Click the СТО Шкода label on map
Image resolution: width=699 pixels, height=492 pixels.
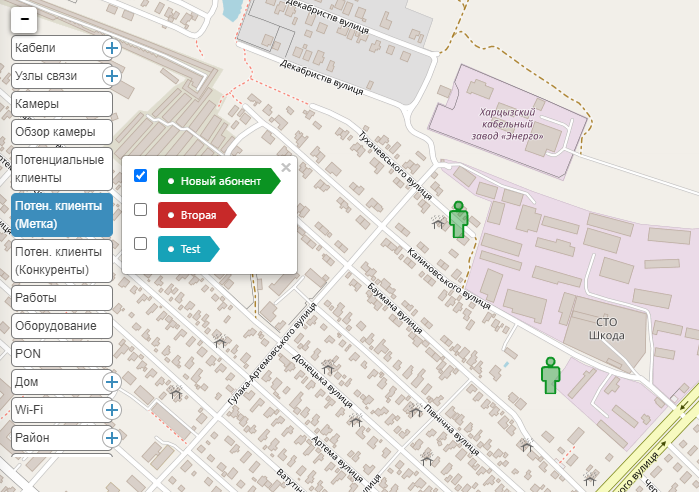coord(609,328)
